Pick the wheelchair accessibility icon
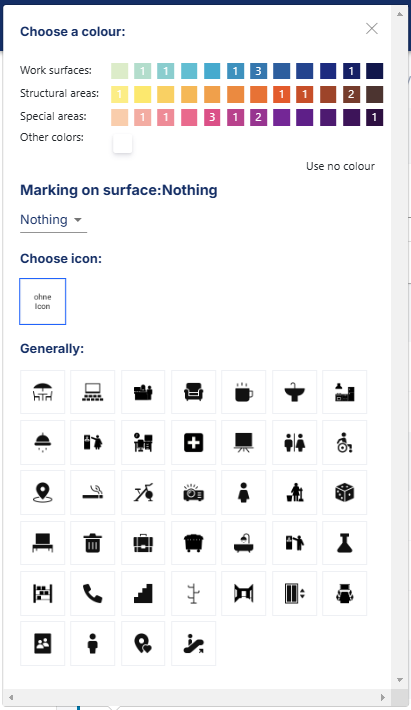Screen dimensions: 411x710 click(344, 442)
